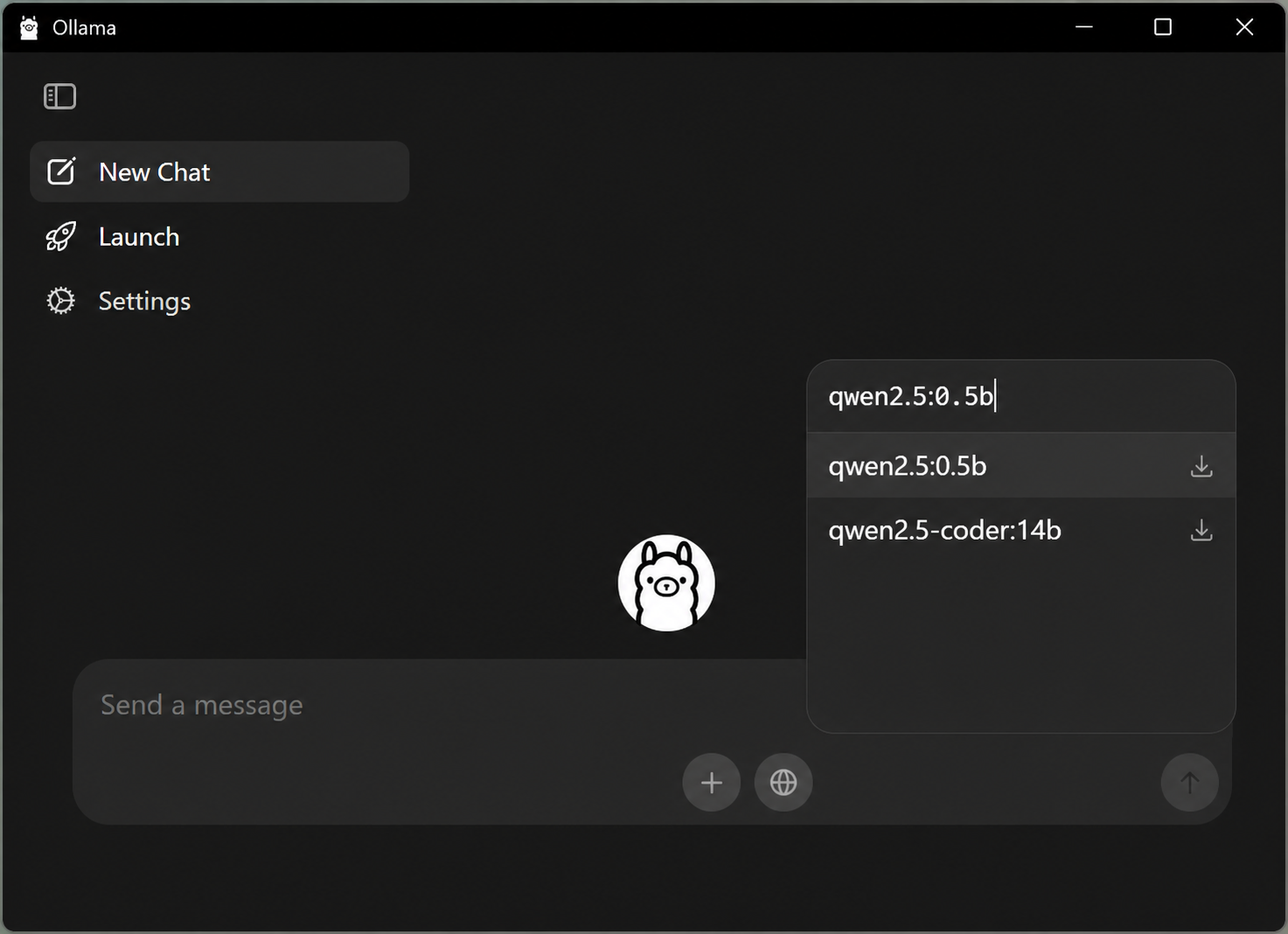Viewport: 1288px width, 934px height.
Task: Add an attachment with the plus button
Action: (x=712, y=782)
